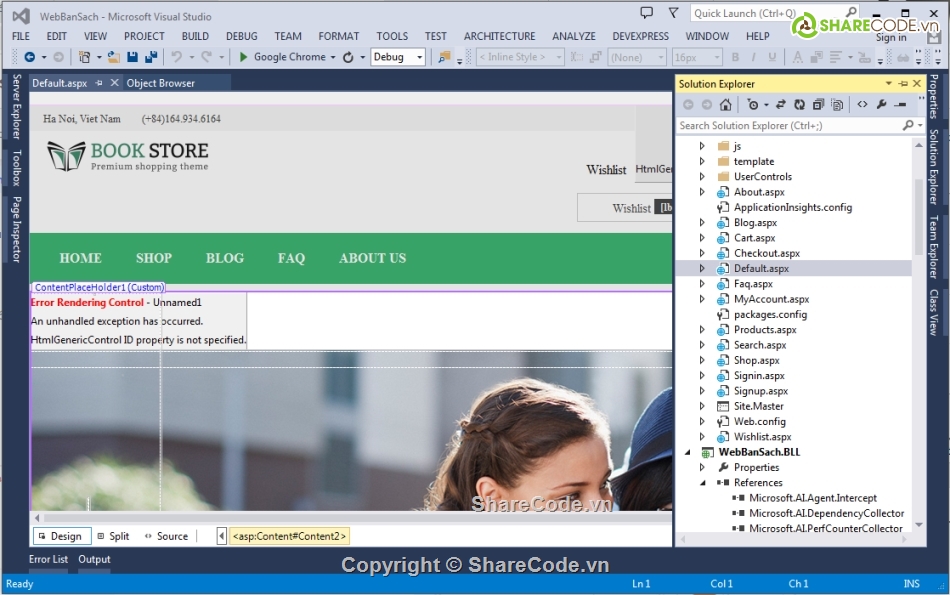Open the PROJECT menu
The height and width of the screenshot is (595, 950).
[144, 36]
